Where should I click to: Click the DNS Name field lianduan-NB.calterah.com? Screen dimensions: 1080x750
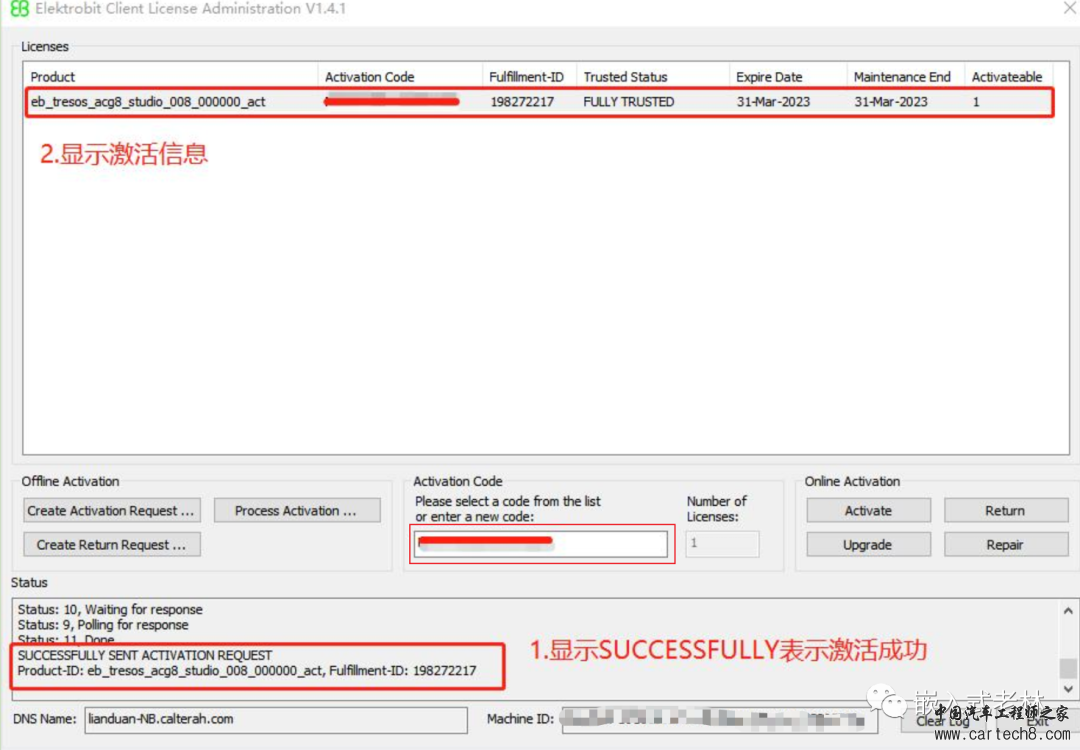[x=276, y=720]
